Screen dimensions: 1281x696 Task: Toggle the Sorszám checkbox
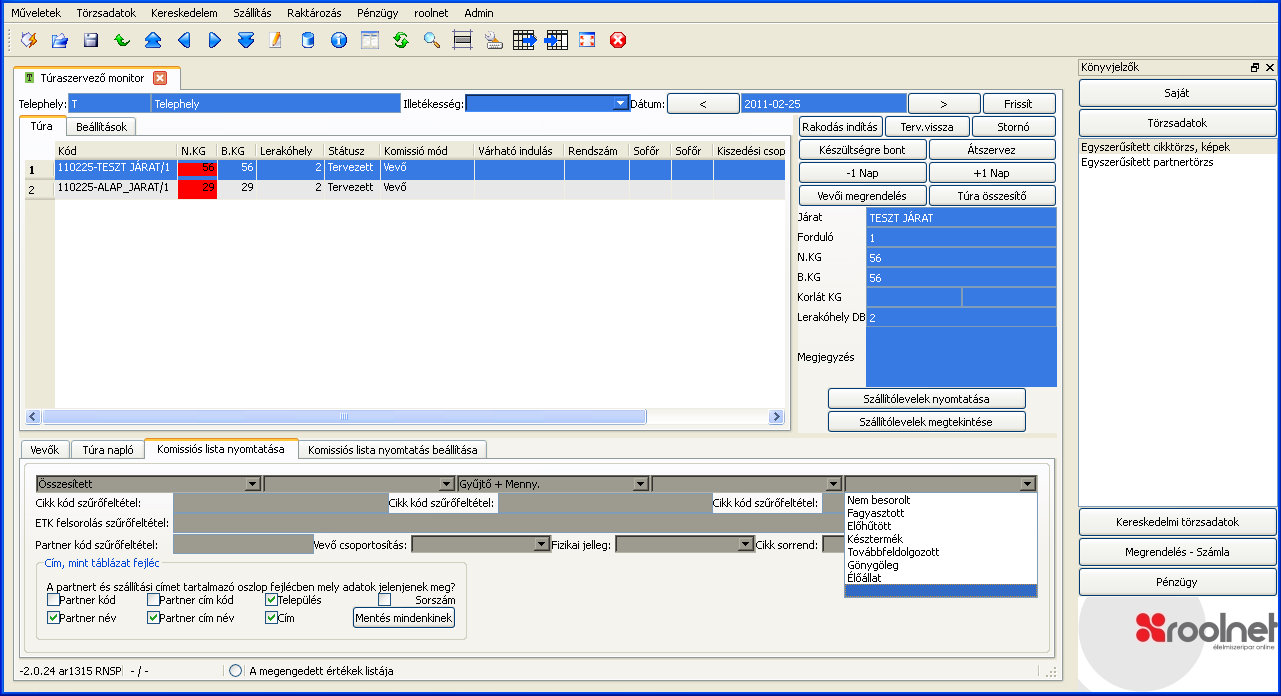pos(384,600)
